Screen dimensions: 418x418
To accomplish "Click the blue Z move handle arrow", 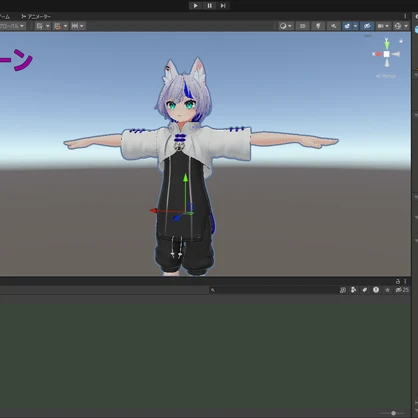I will [x=177, y=218].
